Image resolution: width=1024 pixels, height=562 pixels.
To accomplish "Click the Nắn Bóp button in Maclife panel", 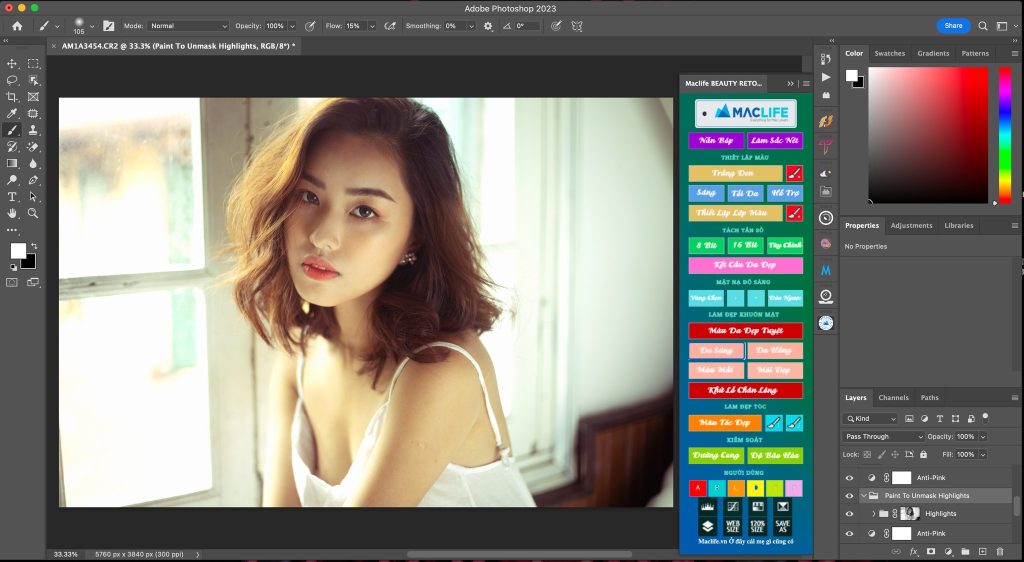I will 716,140.
